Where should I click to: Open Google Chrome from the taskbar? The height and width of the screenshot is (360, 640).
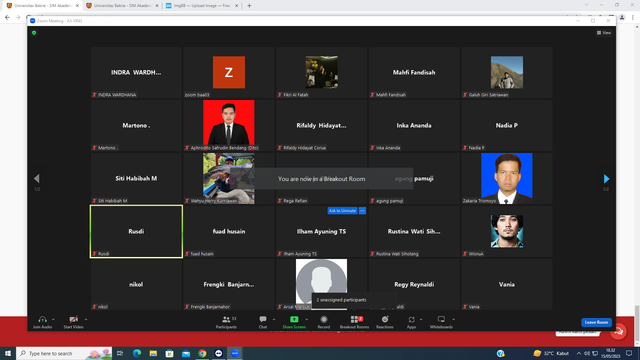point(202,353)
